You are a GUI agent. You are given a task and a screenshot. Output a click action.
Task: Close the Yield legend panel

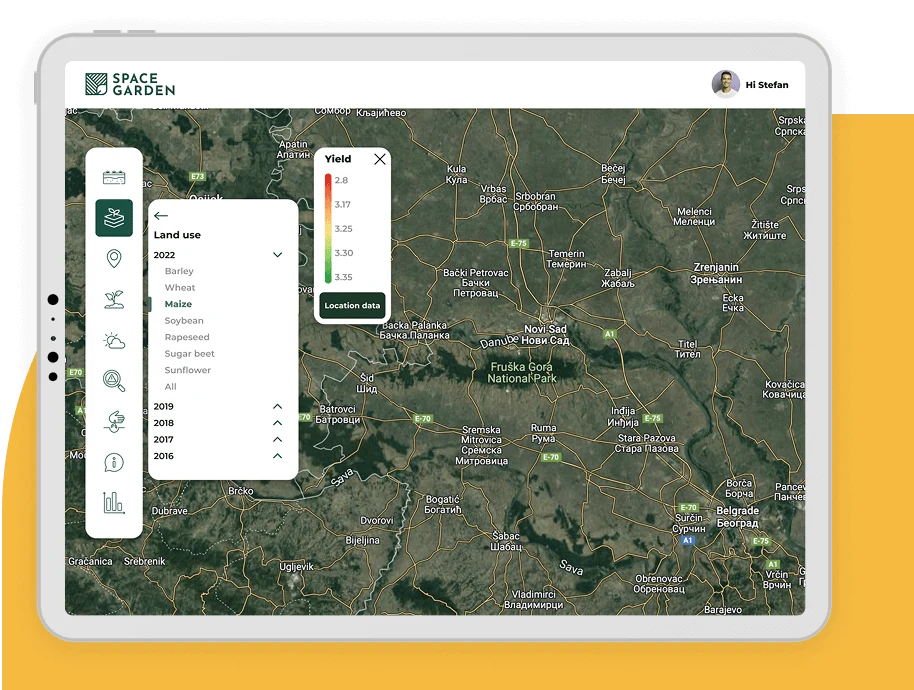pyautogui.click(x=379, y=159)
